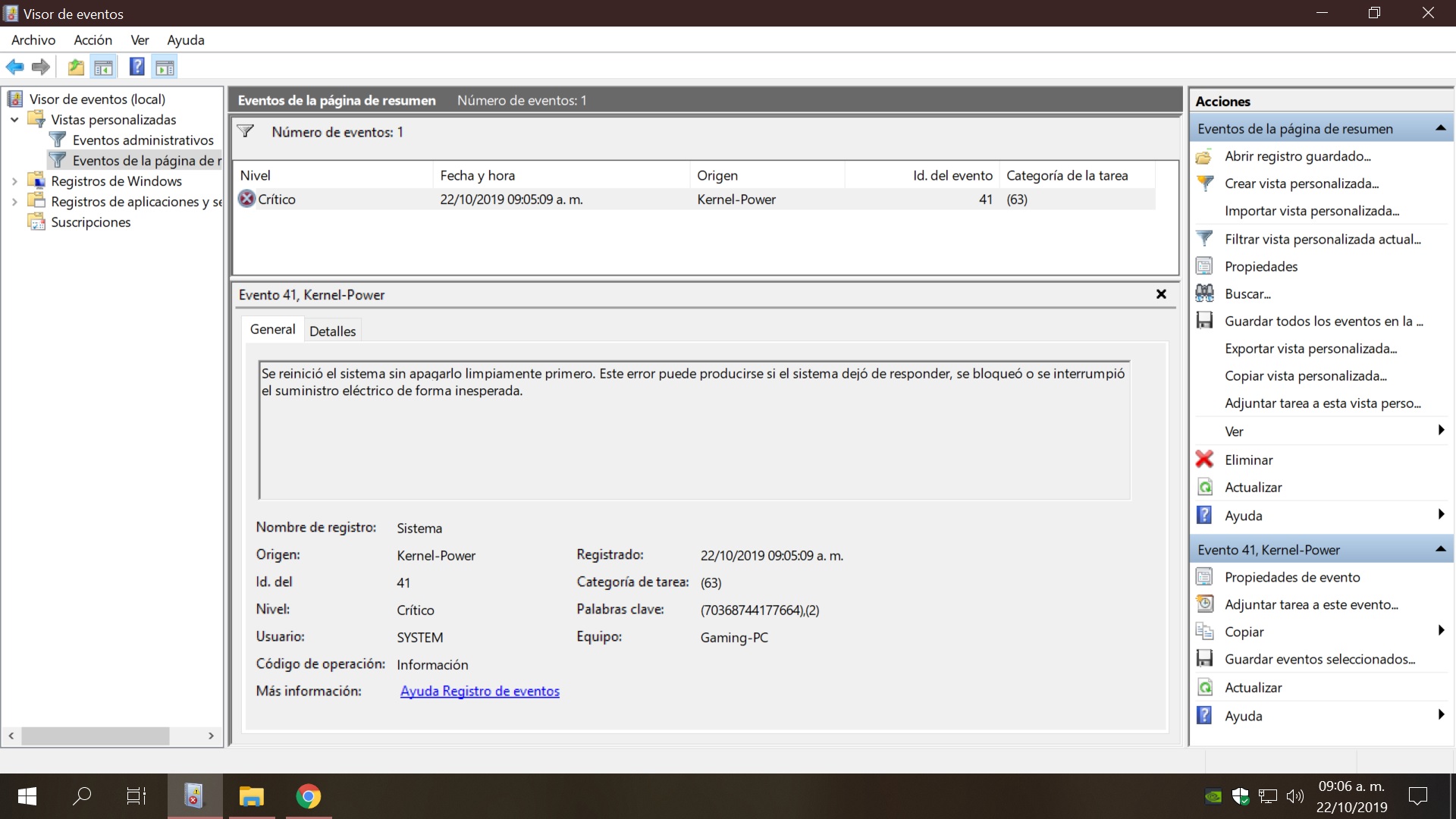Screen dimensions: 1456x819
Task: Click the Crear vista personalizada funnel icon
Action: pyautogui.click(x=1204, y=184)
